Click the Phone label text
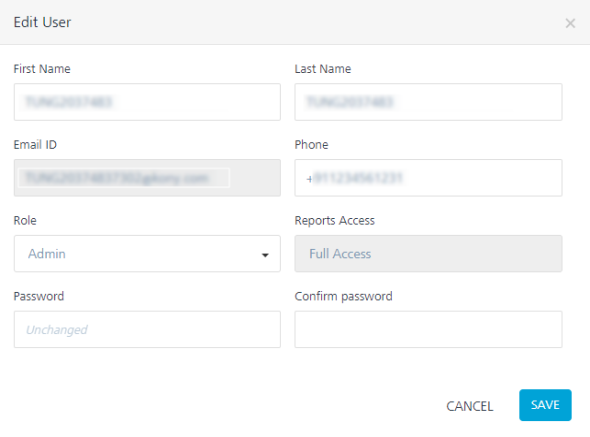The height and width of the screenshot is (437, 590). [x=311, y=145]
